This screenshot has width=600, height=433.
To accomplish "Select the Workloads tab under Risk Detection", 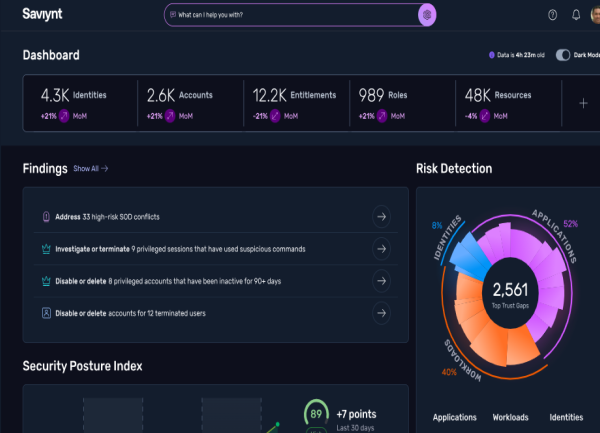I will point(513,417).
